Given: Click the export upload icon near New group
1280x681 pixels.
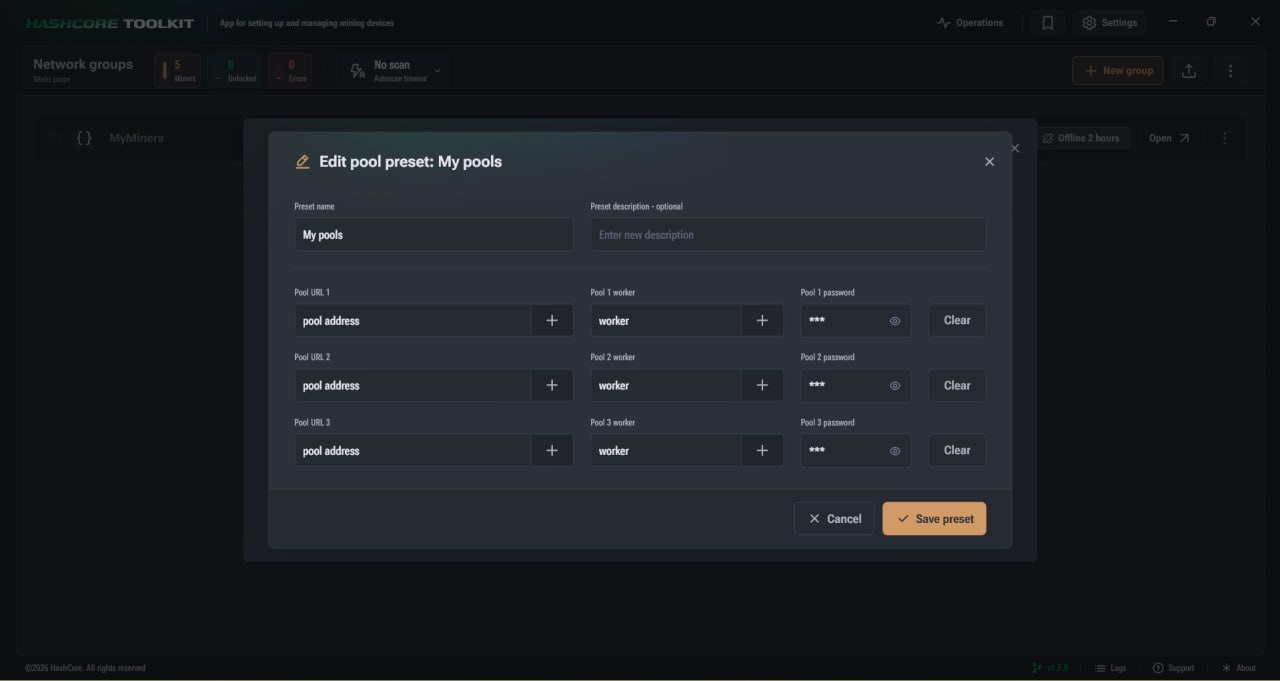Looking at the screenshot, I should click(1189, 71).
